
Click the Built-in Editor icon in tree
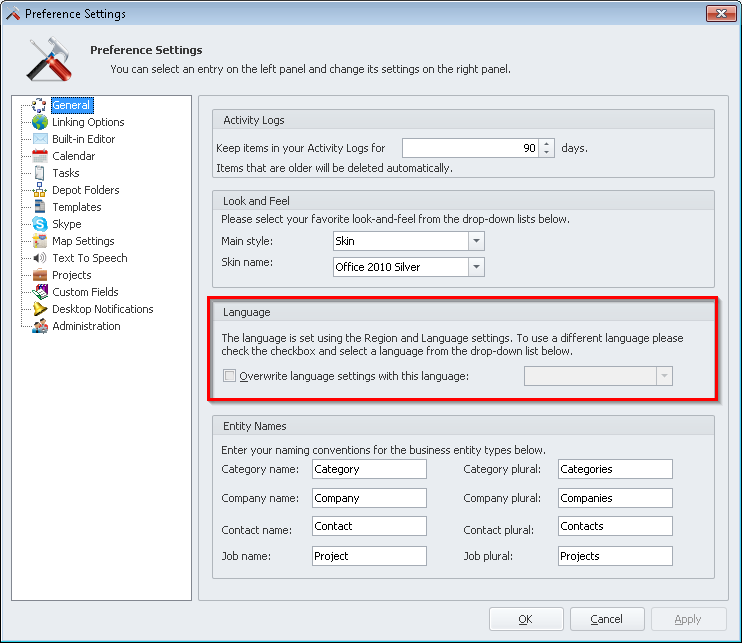pos(40,139)
